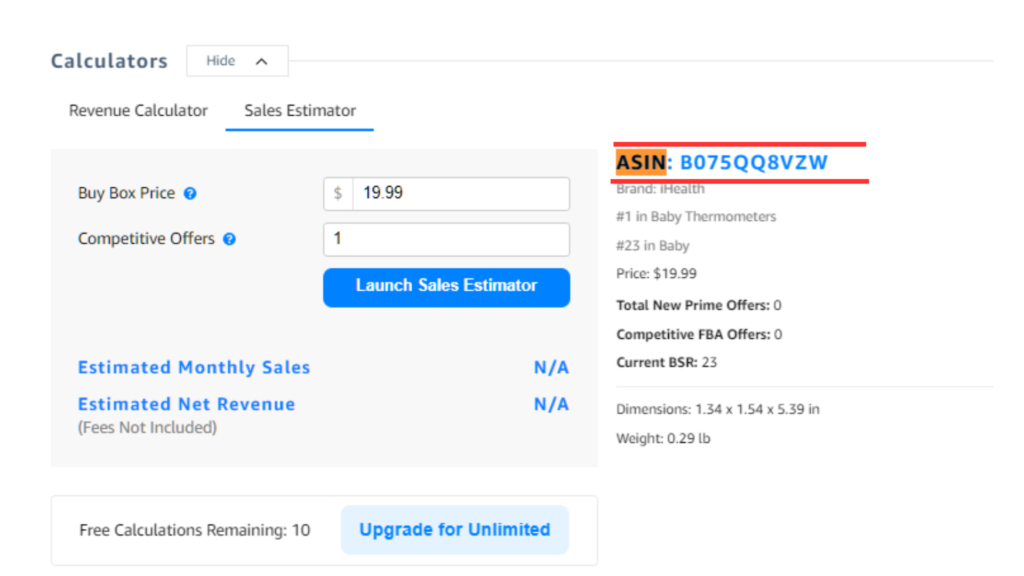Viewport: 1024px width, 576px height.
Task: Click the Competitive Offers input field
Action: (x=446, y=239)
